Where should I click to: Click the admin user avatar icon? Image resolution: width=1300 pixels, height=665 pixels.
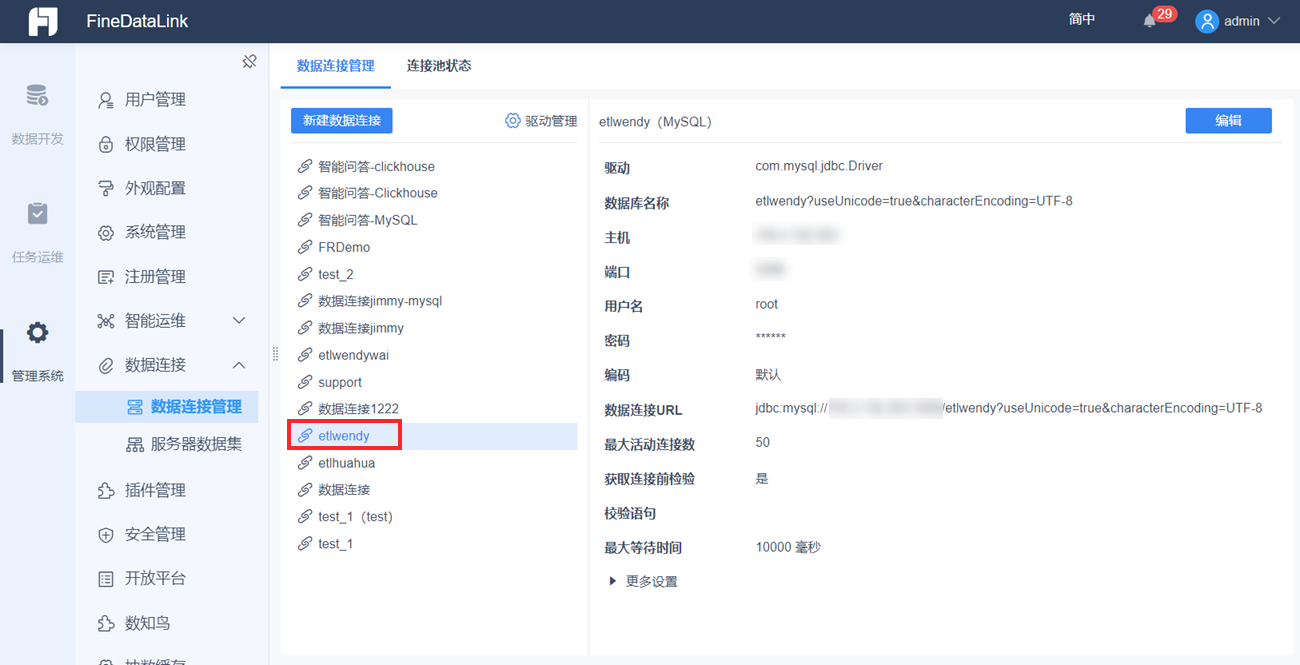(1207, 21)
